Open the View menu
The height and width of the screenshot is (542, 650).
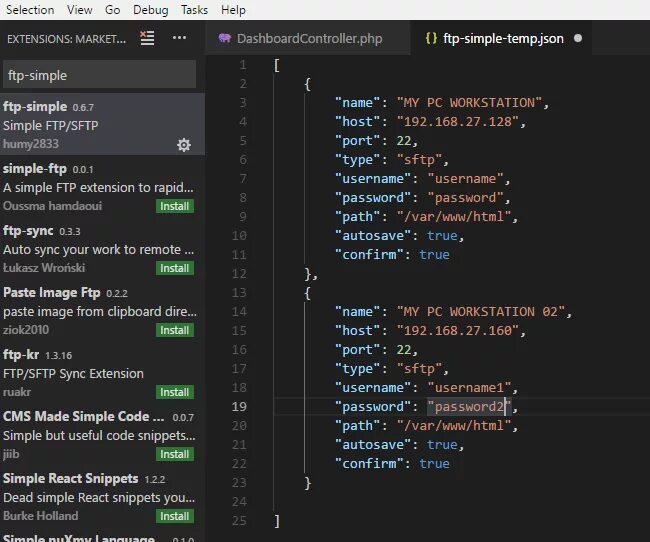pyautogui.click(x=80, y=10)
